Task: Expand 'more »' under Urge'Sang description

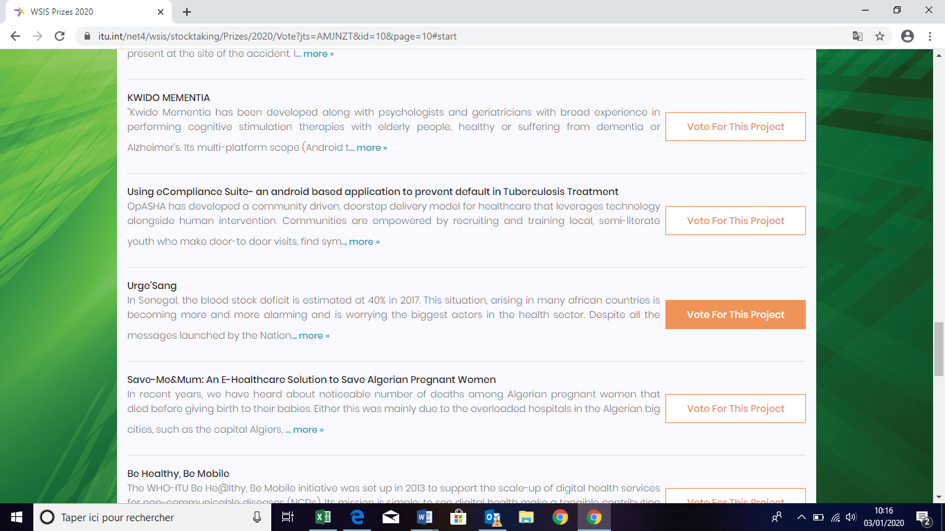Action: tap(313, 336)
